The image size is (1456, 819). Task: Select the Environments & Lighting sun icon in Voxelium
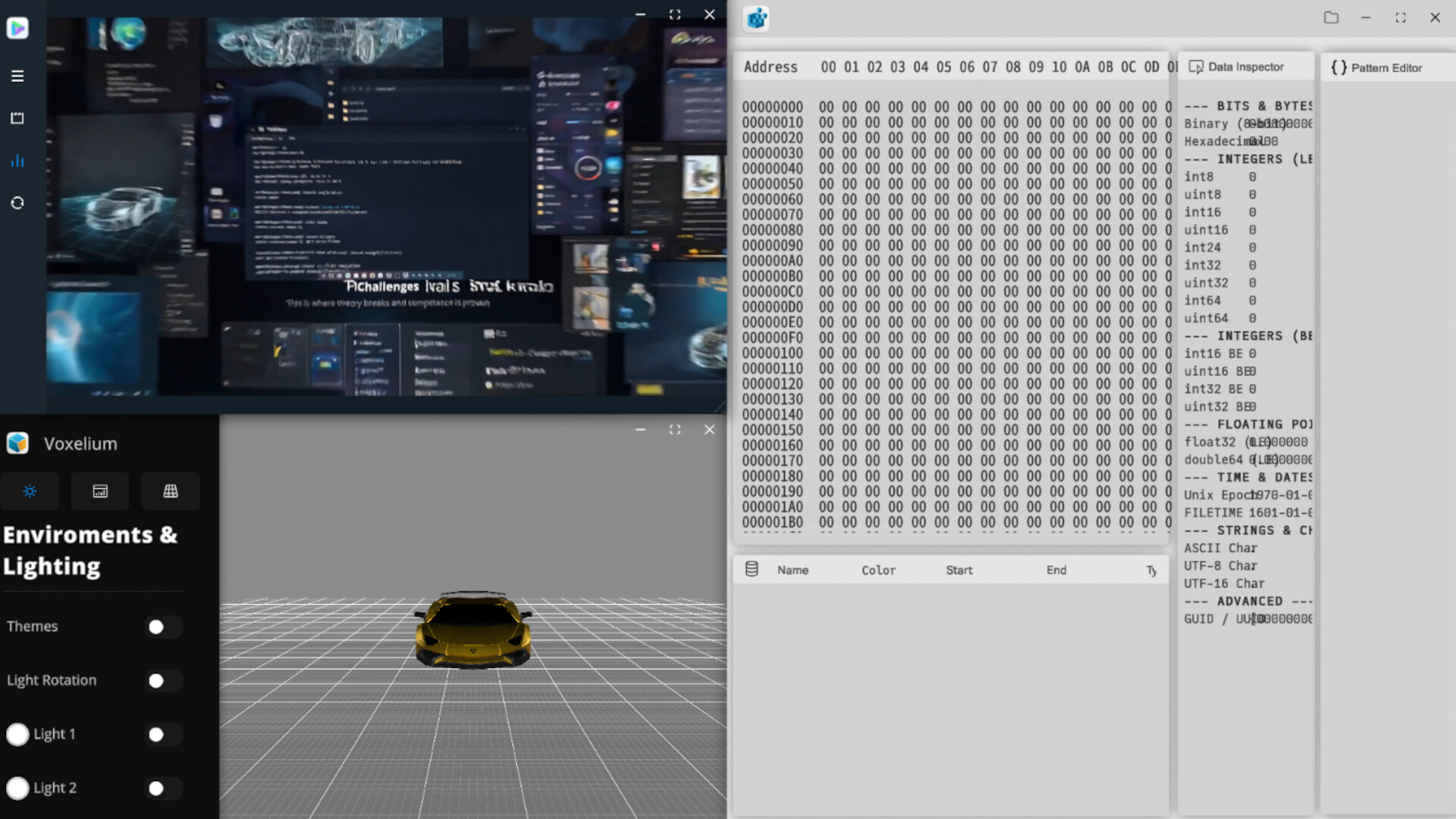point(30,491)
